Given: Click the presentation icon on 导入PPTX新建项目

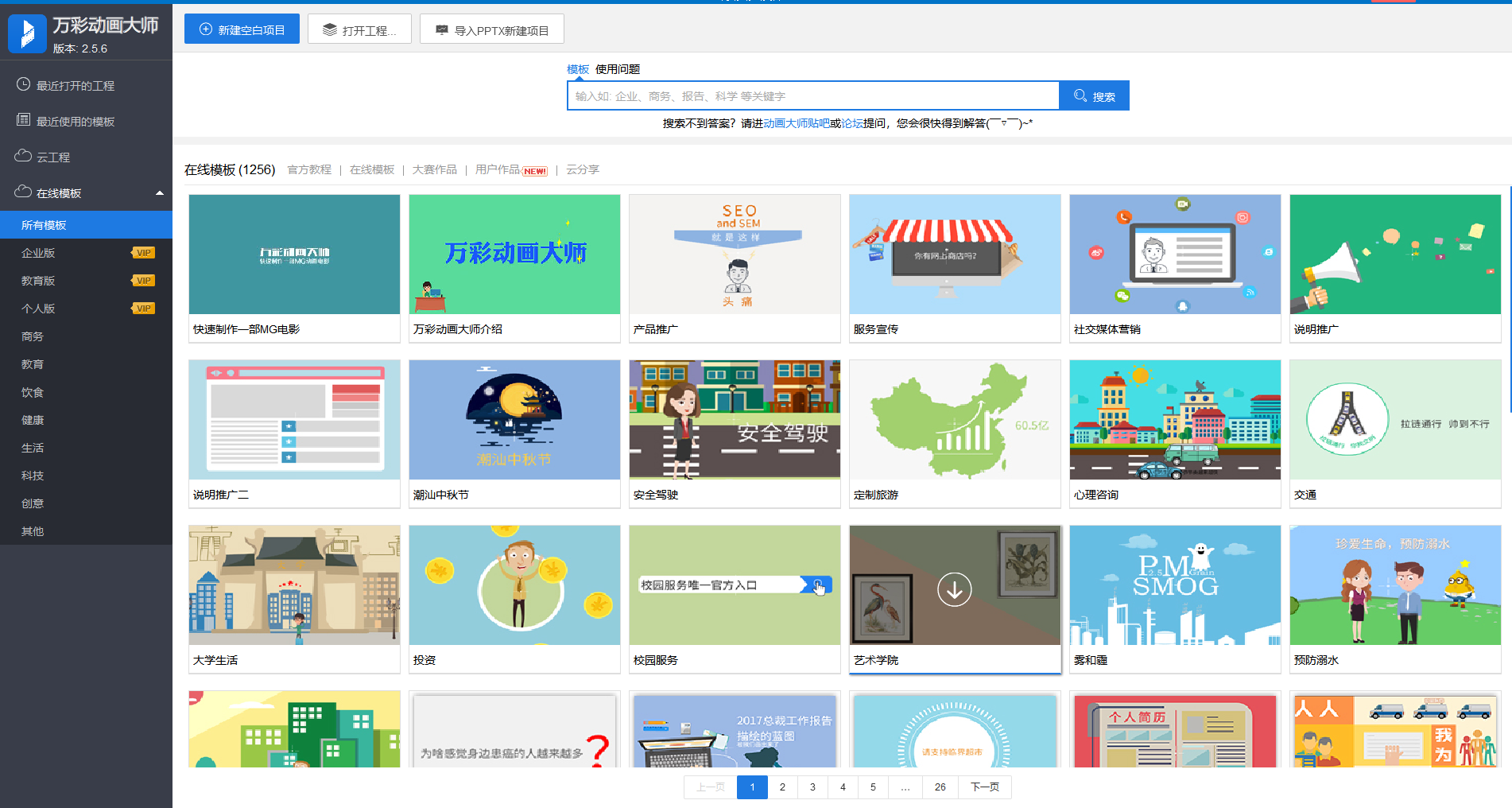Looking at the screenshot, I should click(442, 29).
